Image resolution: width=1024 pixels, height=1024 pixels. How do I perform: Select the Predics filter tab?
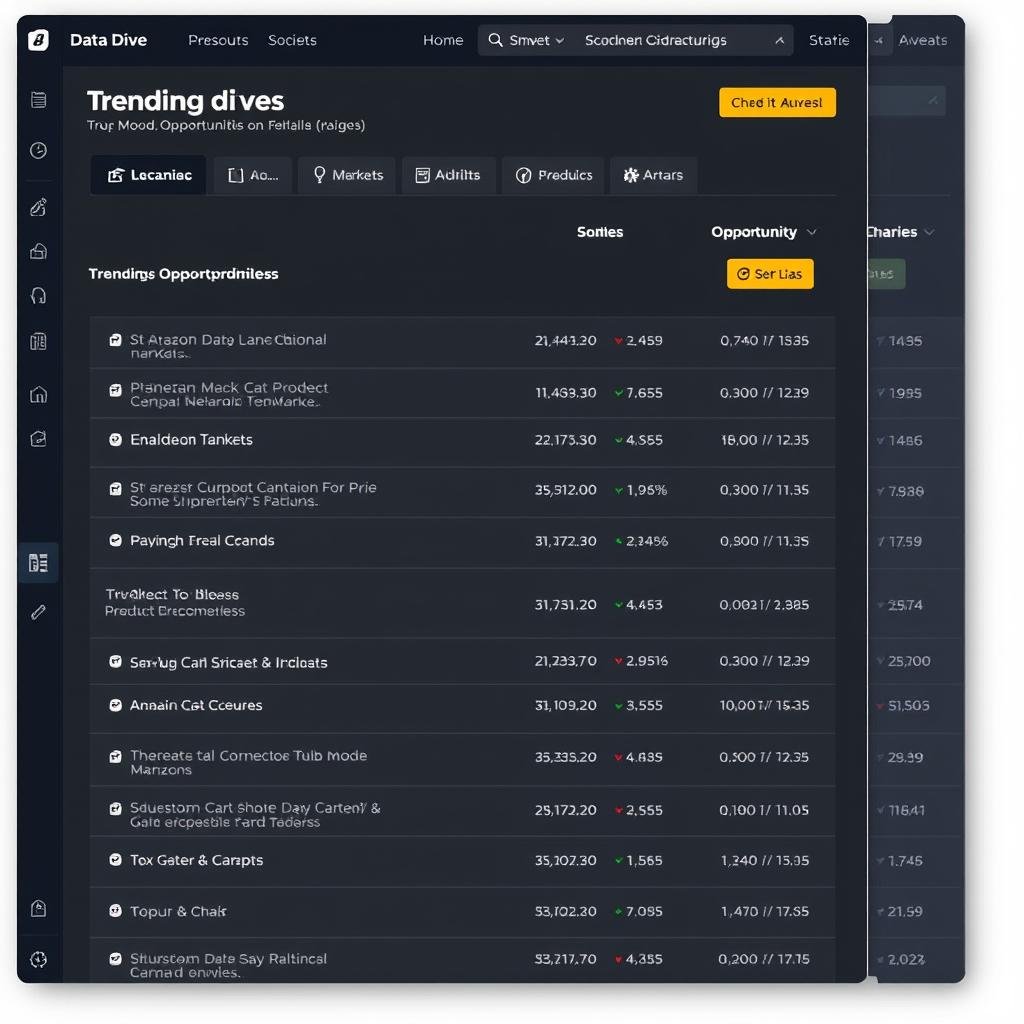tap(553, 175)
